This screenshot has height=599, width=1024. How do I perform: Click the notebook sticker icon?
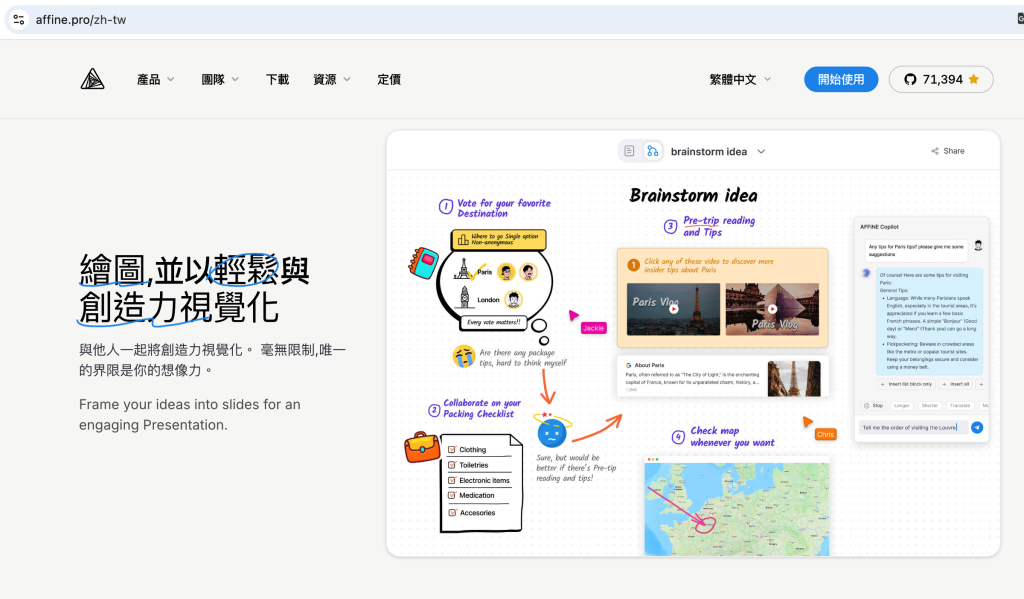point(423,263)
